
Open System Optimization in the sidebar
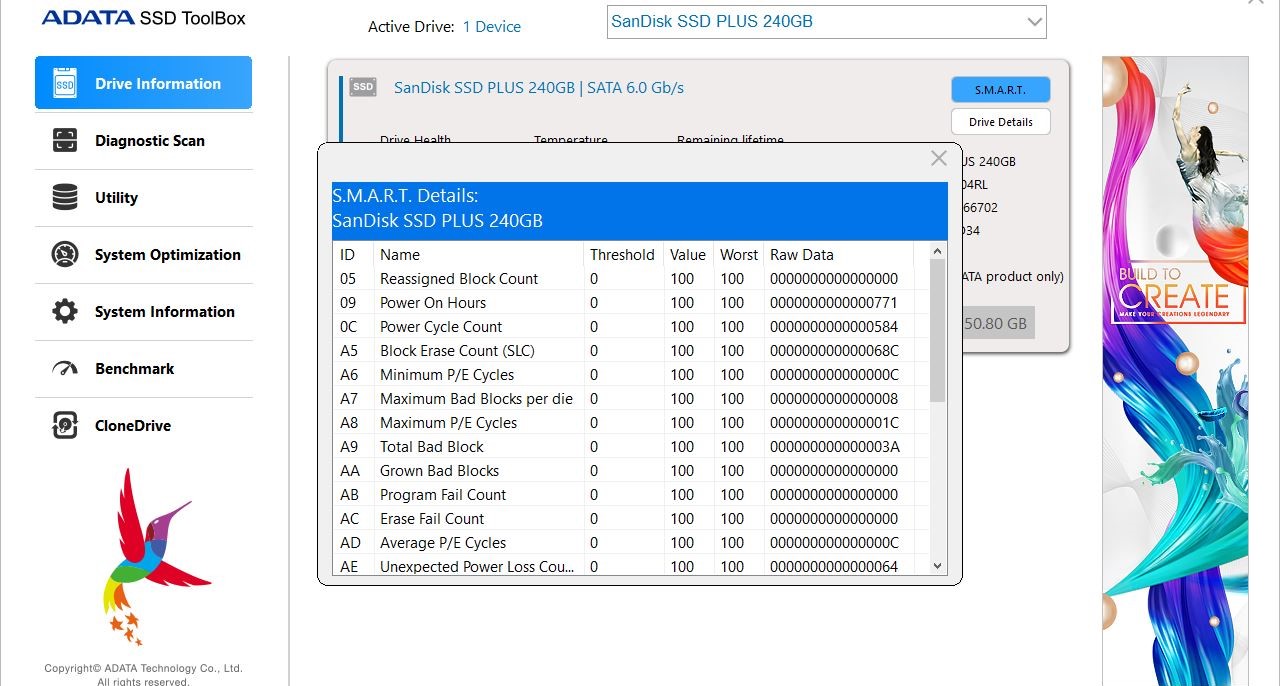point(143,255)
